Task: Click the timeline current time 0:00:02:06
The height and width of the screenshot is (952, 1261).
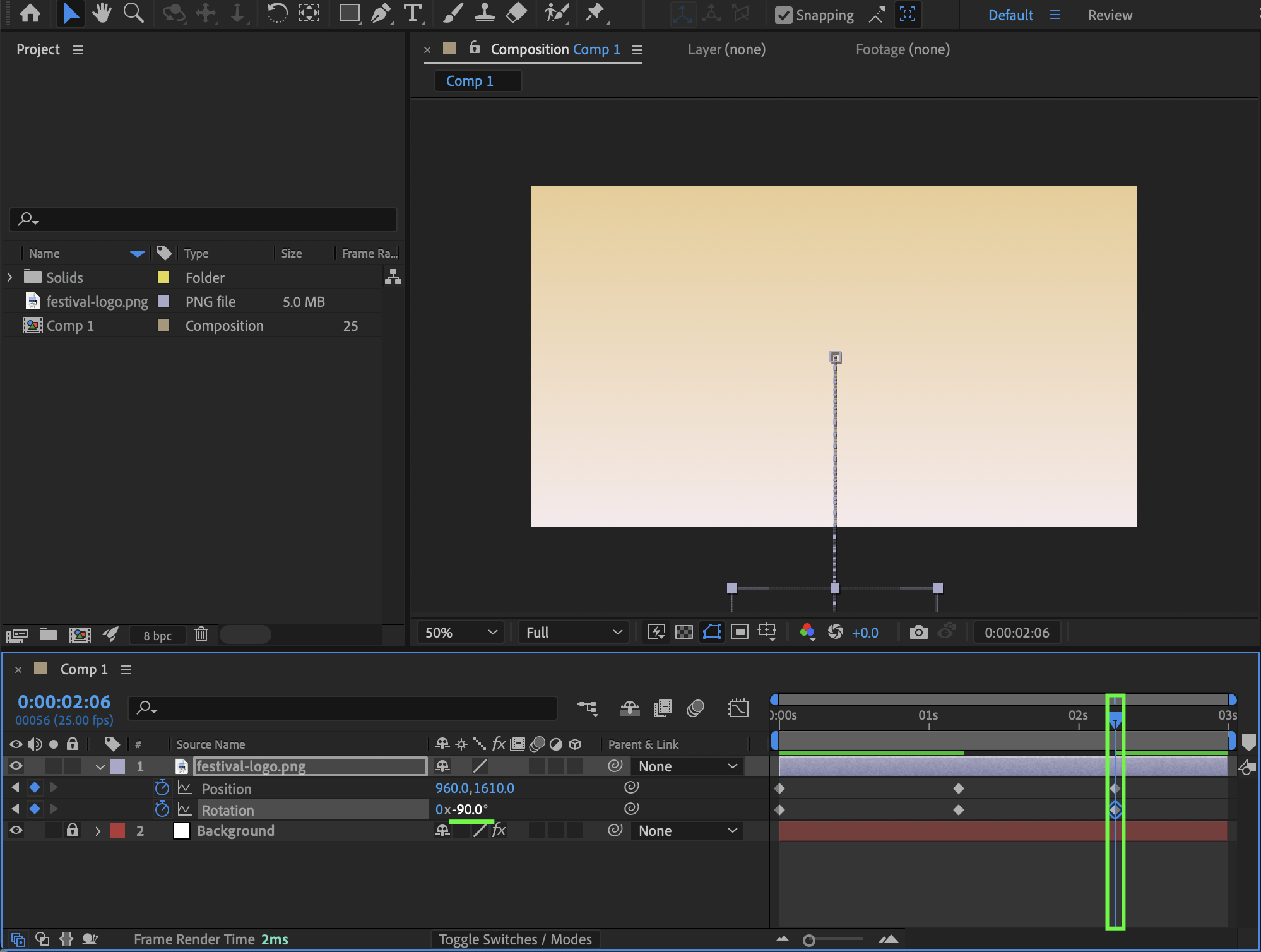Action: pyautogui.click(x=64, y=702)
